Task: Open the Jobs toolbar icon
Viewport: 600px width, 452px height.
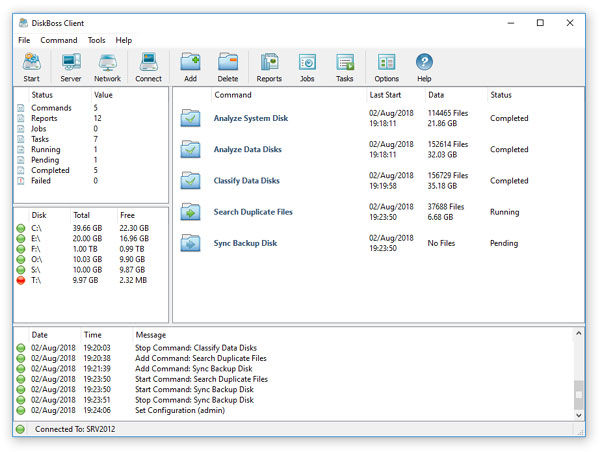Action: coord(307,67)
